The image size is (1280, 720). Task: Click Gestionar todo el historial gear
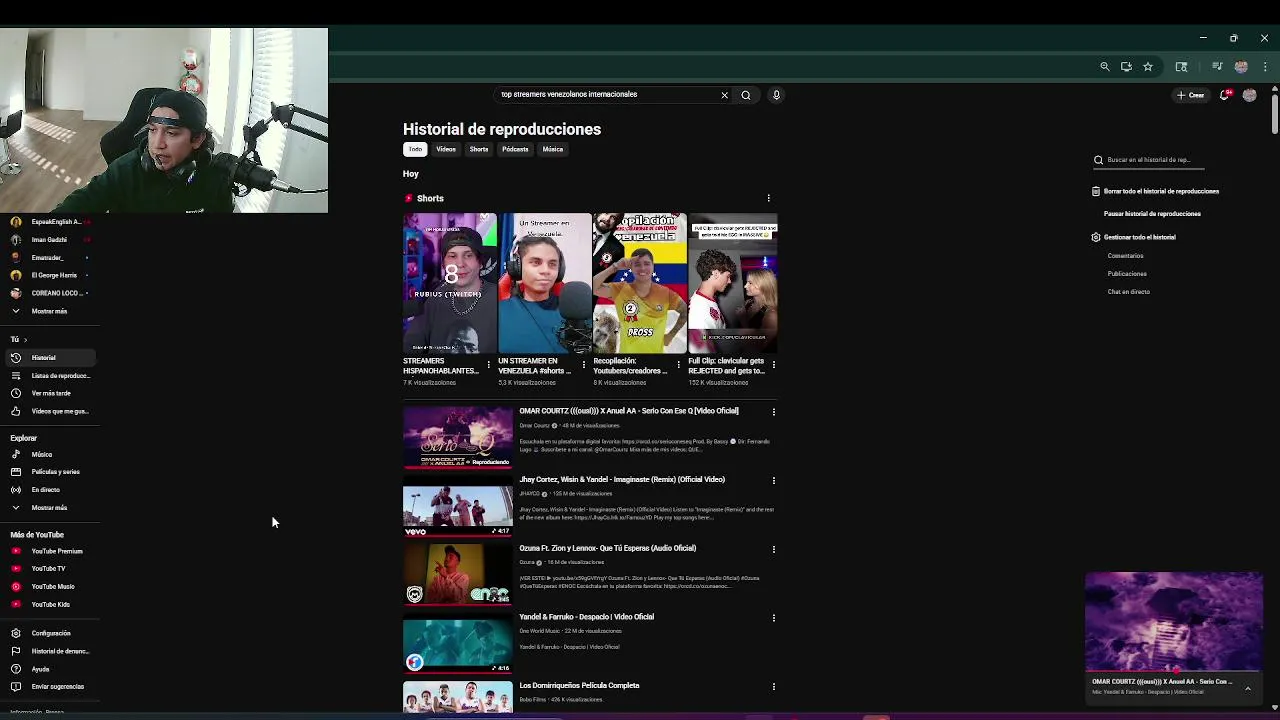coord(1096,237)
